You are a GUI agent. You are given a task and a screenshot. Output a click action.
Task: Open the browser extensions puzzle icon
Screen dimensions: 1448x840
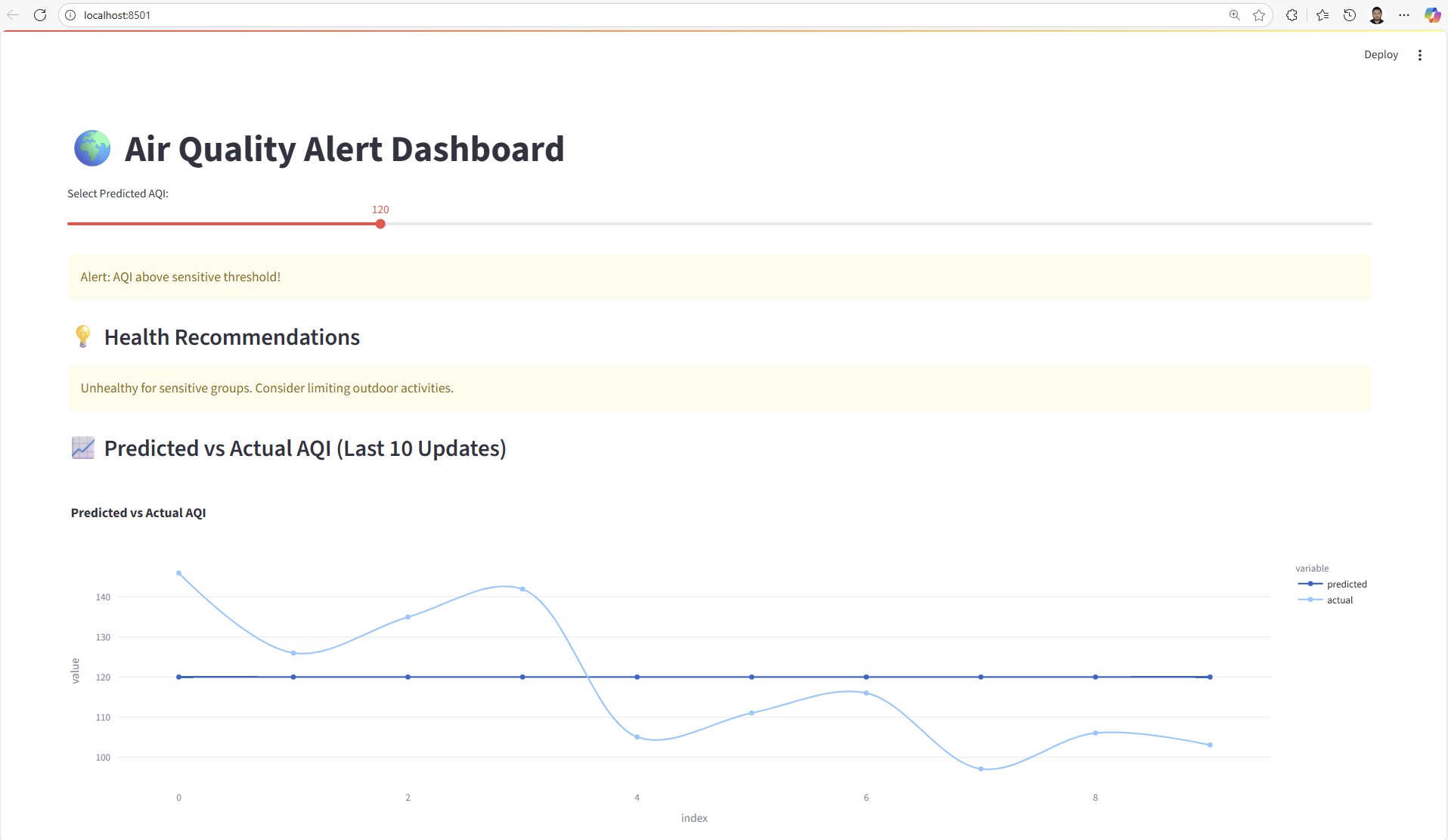[1291, 15]
